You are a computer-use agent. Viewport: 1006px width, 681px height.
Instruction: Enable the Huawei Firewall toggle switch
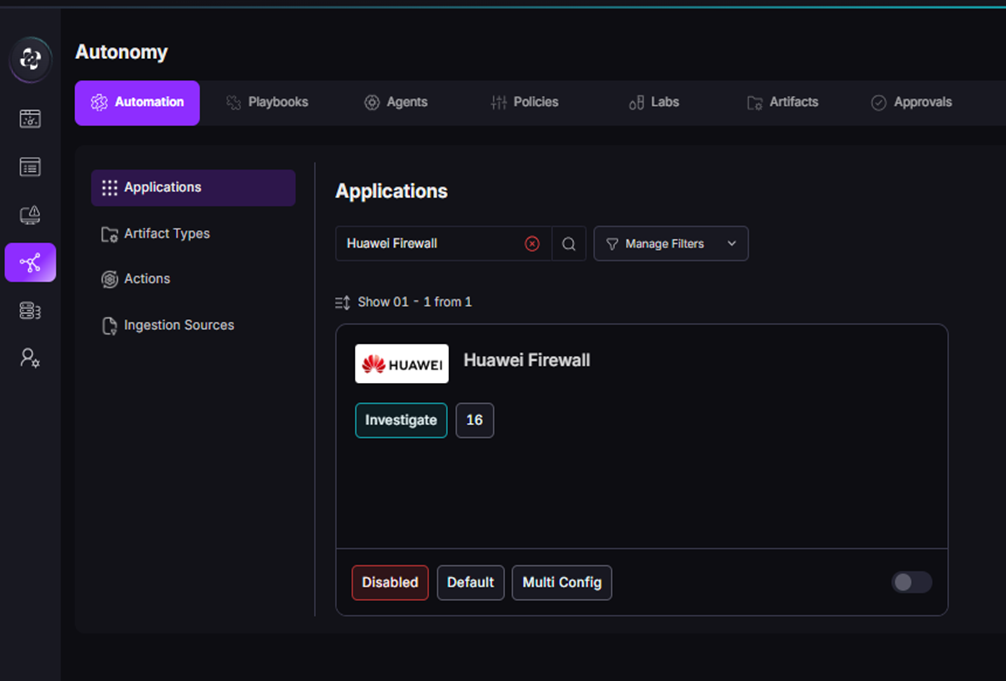coord(911,582)
